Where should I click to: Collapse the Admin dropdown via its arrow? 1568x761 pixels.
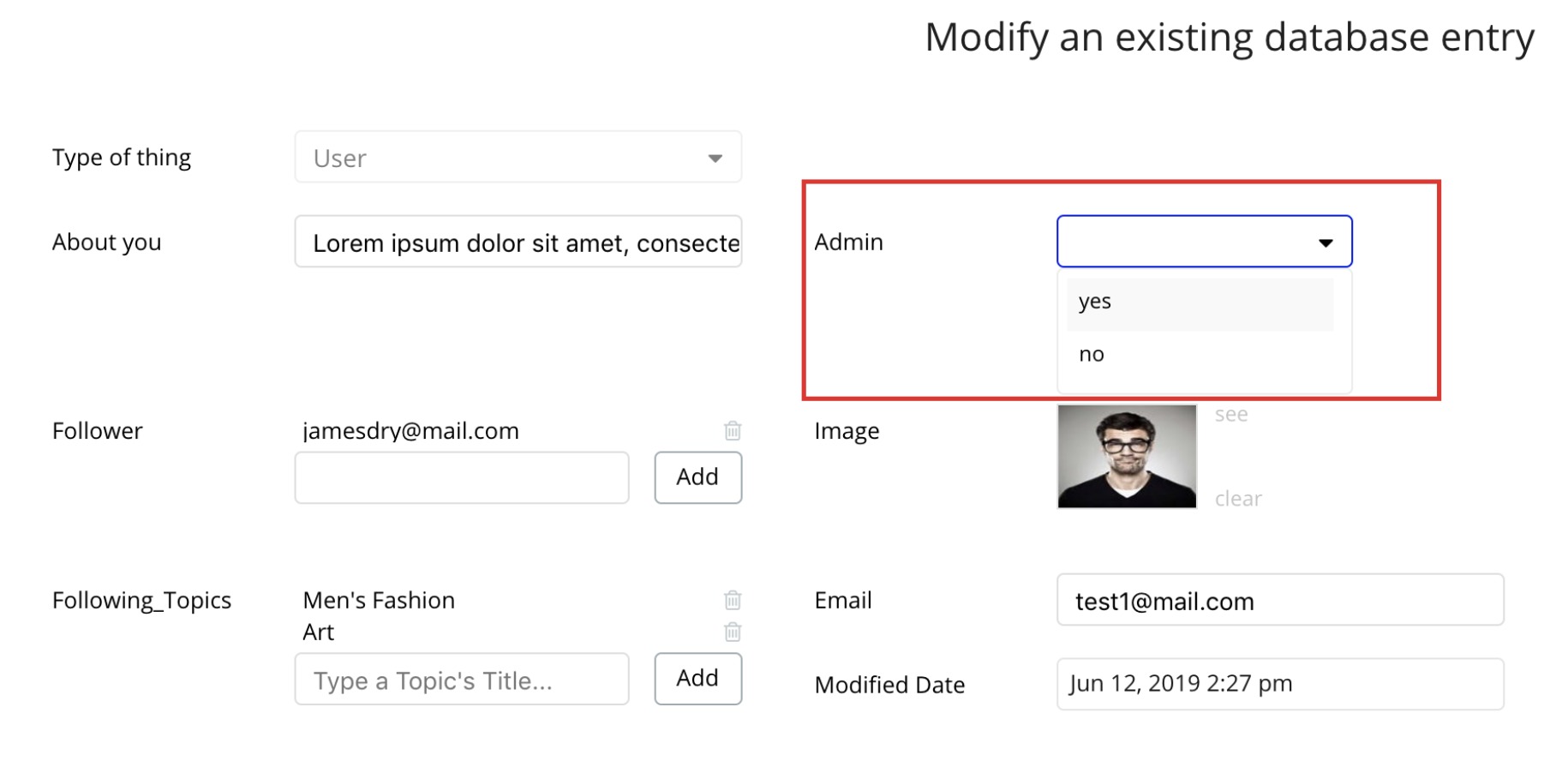click(x=1326, y=243)
